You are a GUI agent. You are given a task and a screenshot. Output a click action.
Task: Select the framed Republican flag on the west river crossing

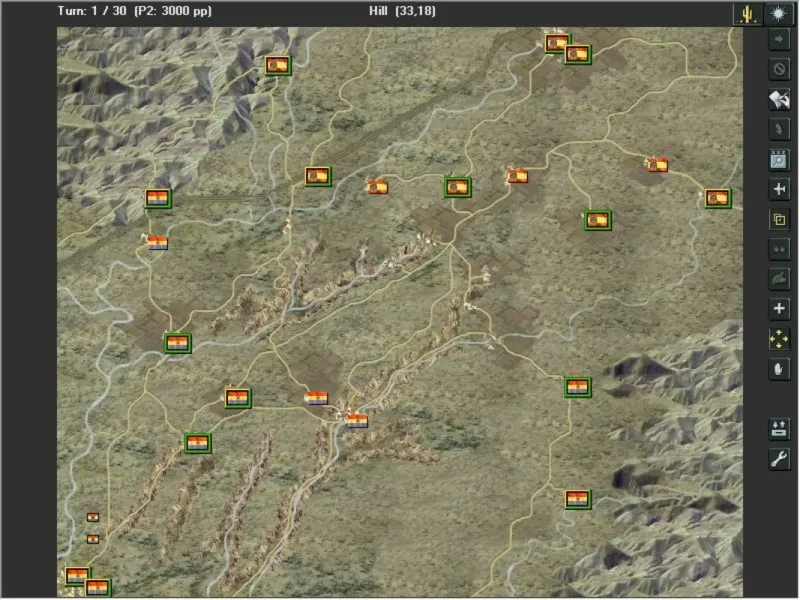(x=178, y=343)
